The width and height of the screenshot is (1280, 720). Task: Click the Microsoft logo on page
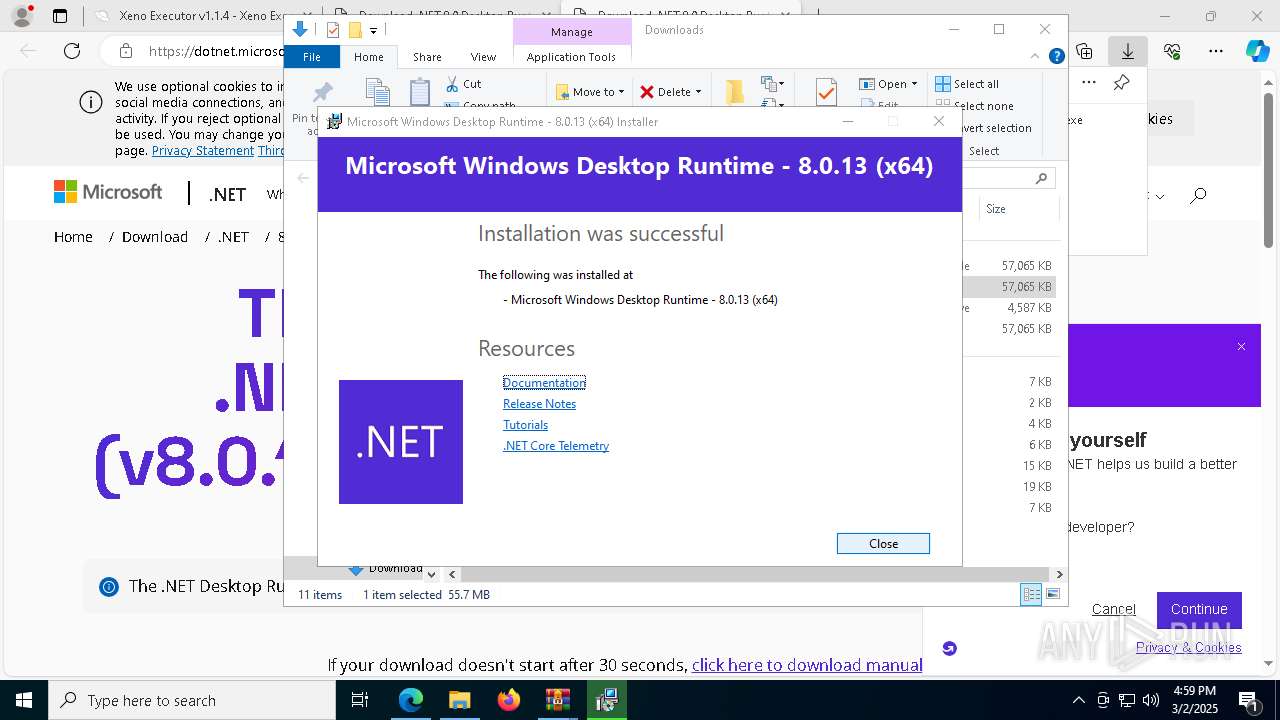108,192
